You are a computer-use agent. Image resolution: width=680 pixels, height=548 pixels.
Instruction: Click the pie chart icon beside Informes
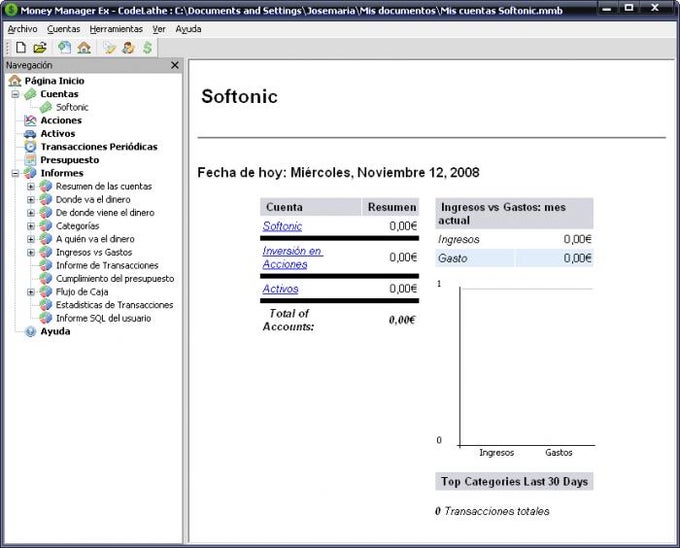[x=30, y=173]
